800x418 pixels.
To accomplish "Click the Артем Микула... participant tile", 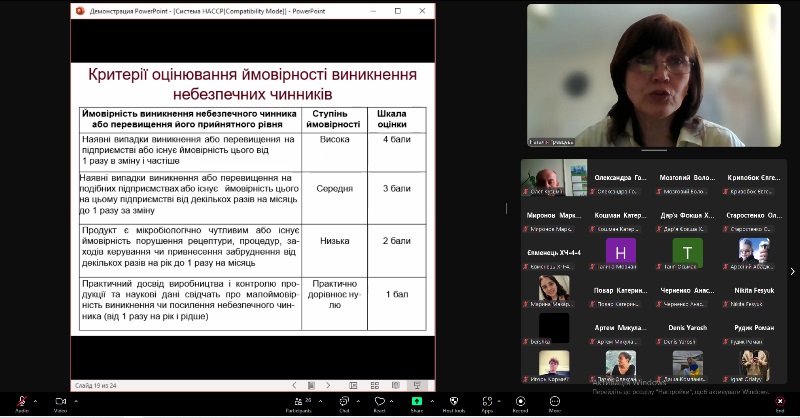I will 620,328.
